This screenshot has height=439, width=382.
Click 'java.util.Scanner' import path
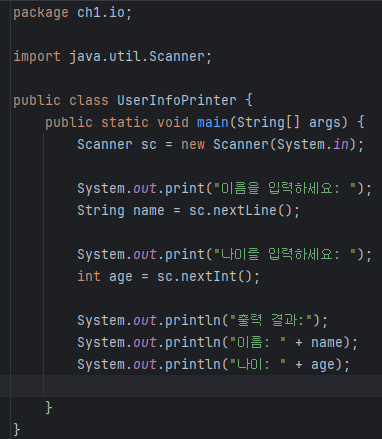pyautogui.click(x=137, y=57)
